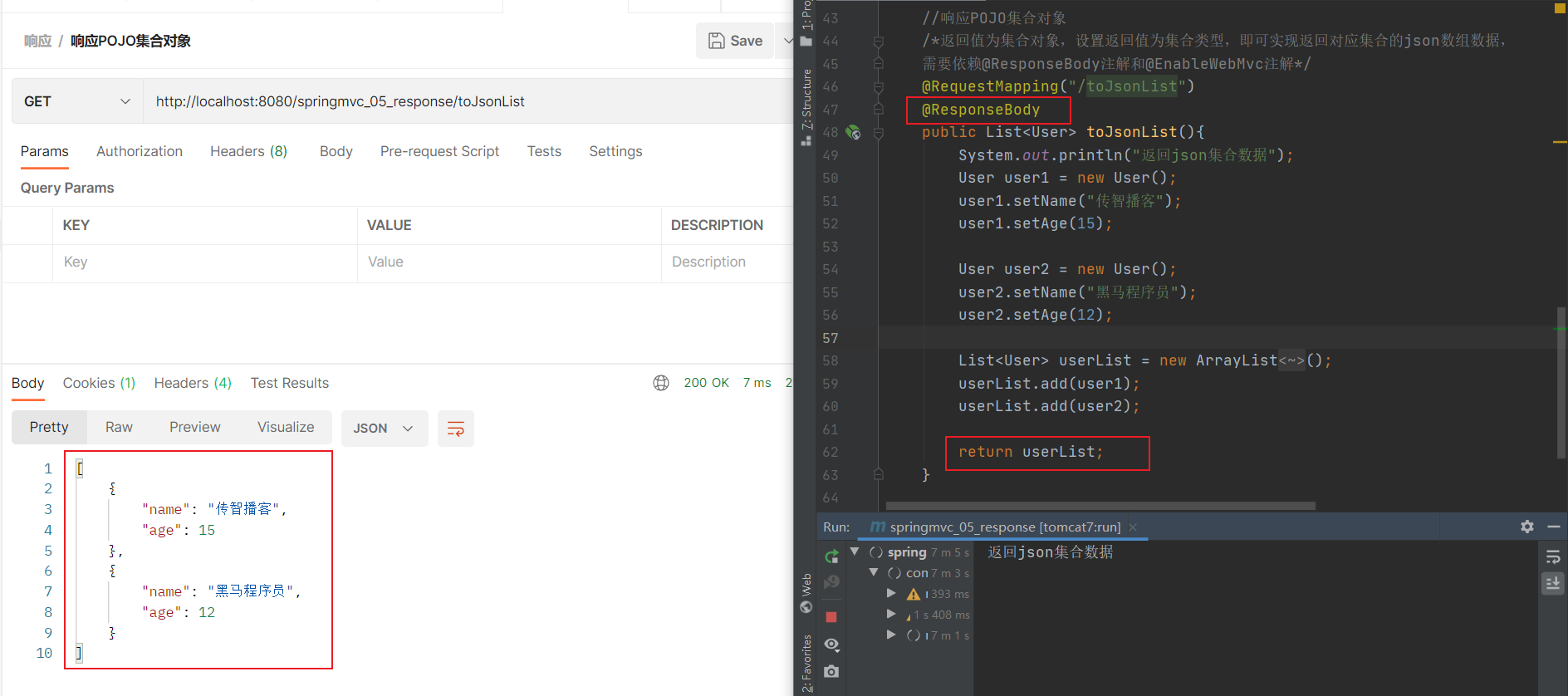Screen dimensions: 1568x696
Task: Click the camera dump threads icon
Action: pyautogui.click(x=831, y=671)
